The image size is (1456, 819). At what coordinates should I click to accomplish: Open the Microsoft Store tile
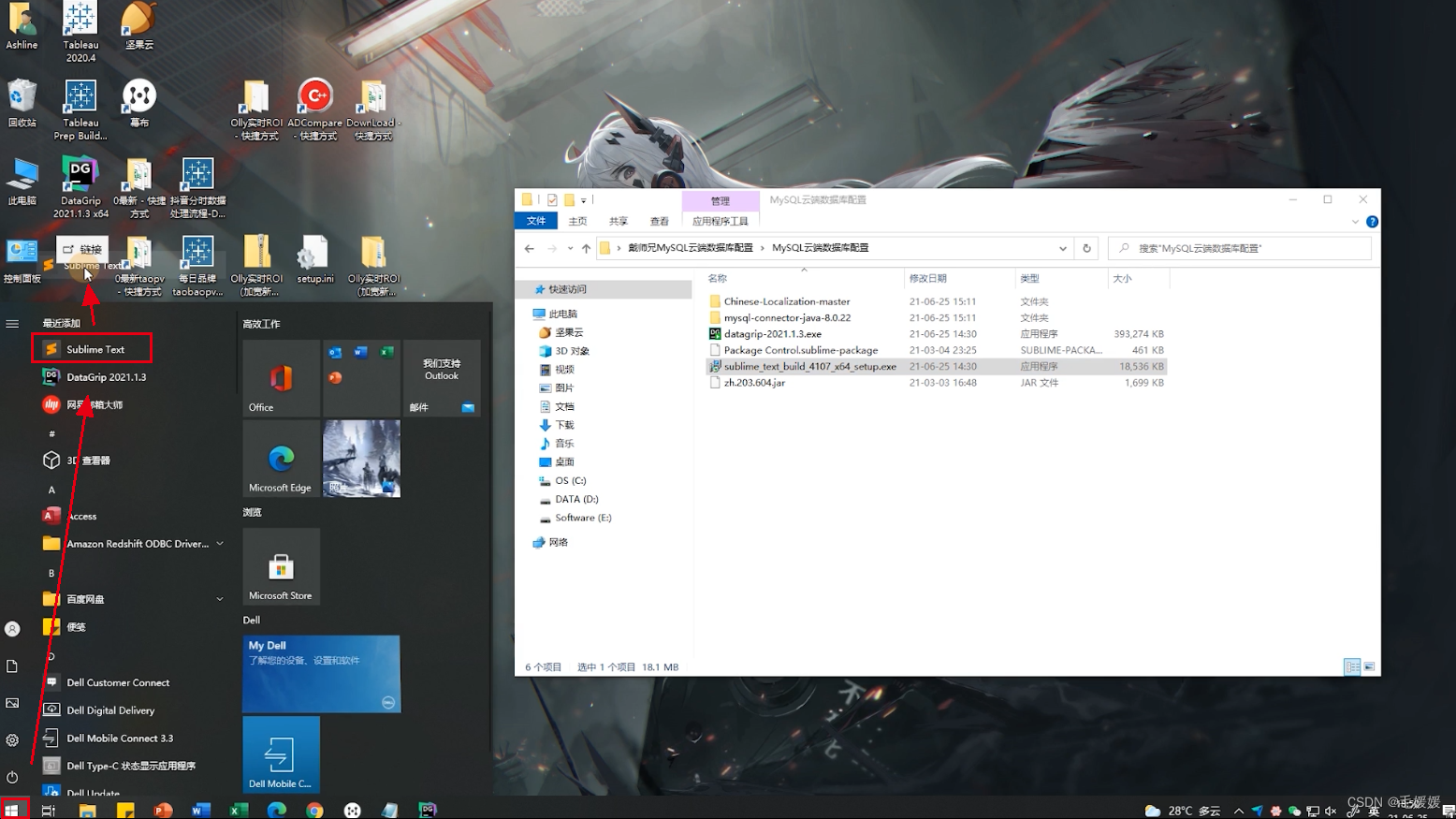(281, 566)
